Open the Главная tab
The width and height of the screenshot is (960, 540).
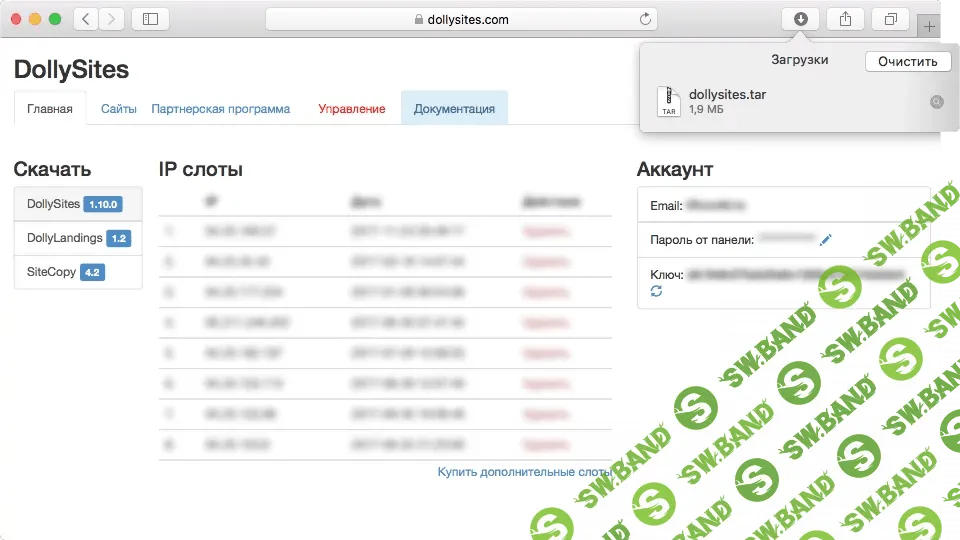point(50,108)
